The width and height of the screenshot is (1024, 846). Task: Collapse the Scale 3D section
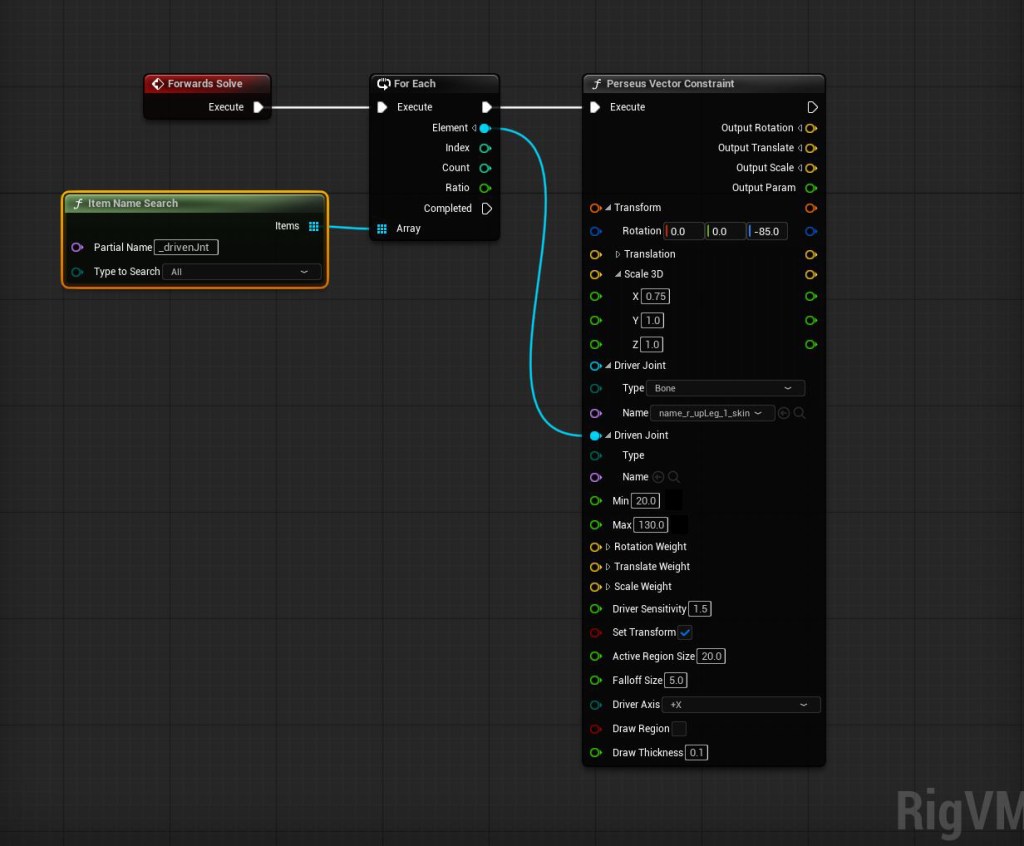pos(618,274)
